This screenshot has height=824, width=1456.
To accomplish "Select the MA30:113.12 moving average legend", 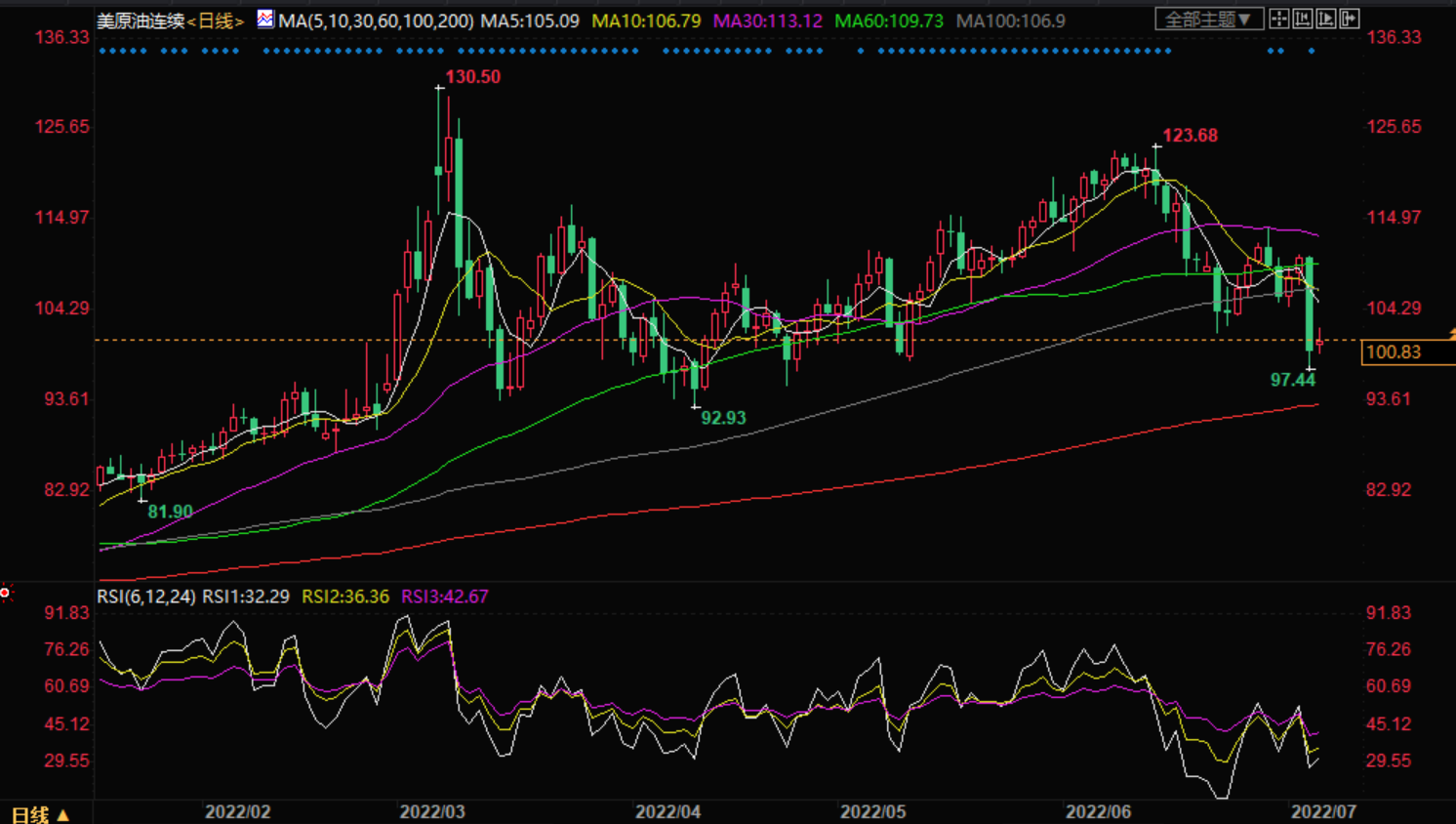I will click(x=768, y=21).
